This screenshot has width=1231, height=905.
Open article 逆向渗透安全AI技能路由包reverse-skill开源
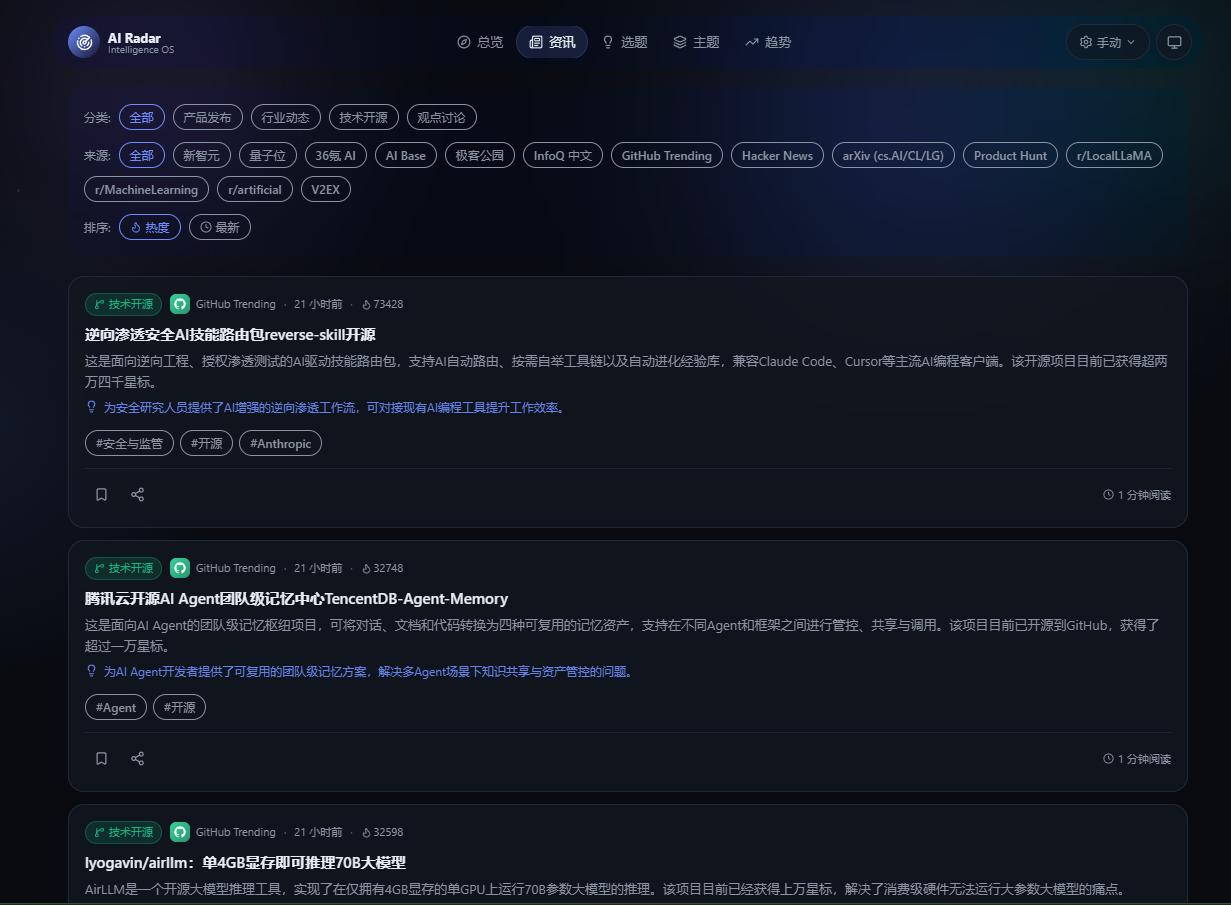click(x=230, y=335)
